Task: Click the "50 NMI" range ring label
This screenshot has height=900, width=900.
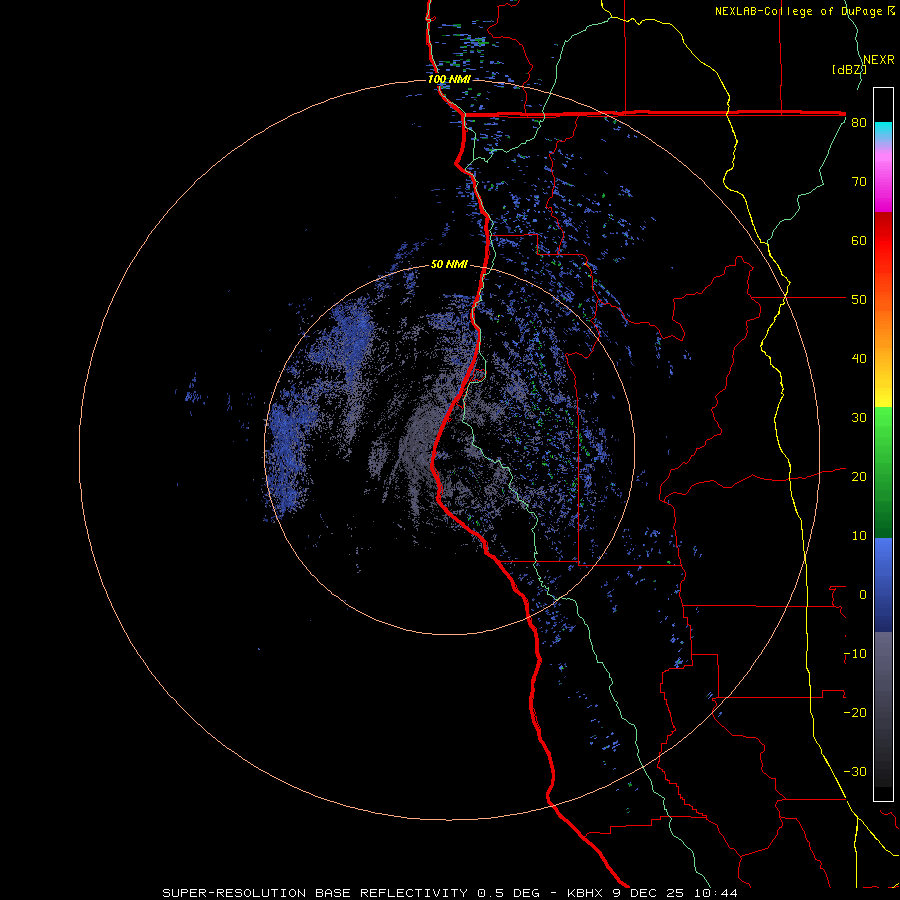Action: pos(449,265)
